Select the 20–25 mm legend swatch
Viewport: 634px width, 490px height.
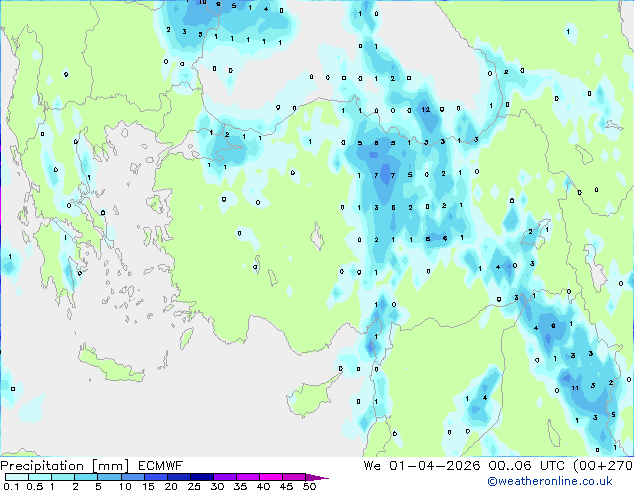[179, 477]
